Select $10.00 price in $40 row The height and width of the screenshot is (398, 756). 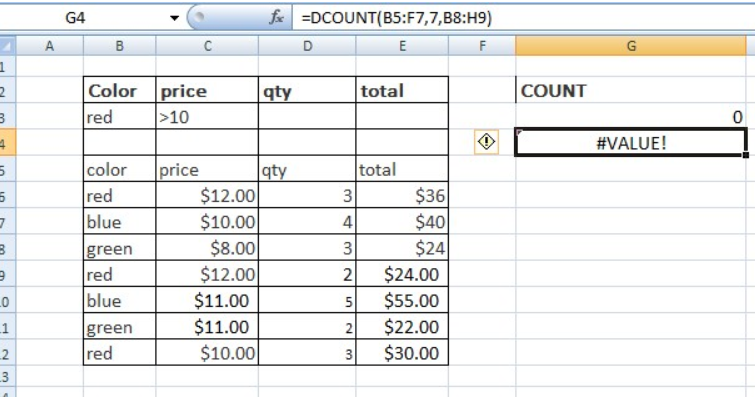(x=207, y=221)
